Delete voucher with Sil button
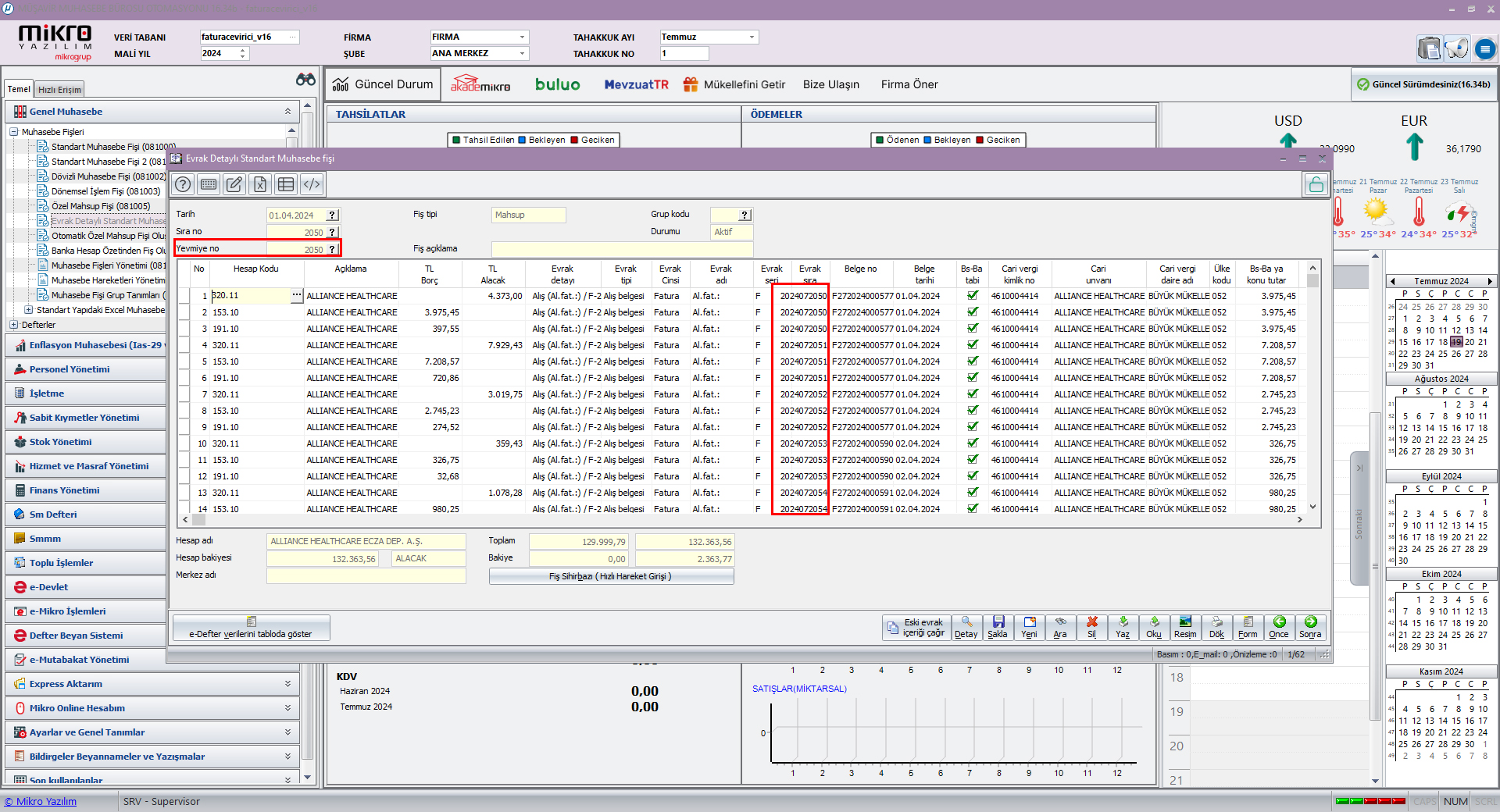Screen dimensions: 1500x812 [x=1091, y=627]
